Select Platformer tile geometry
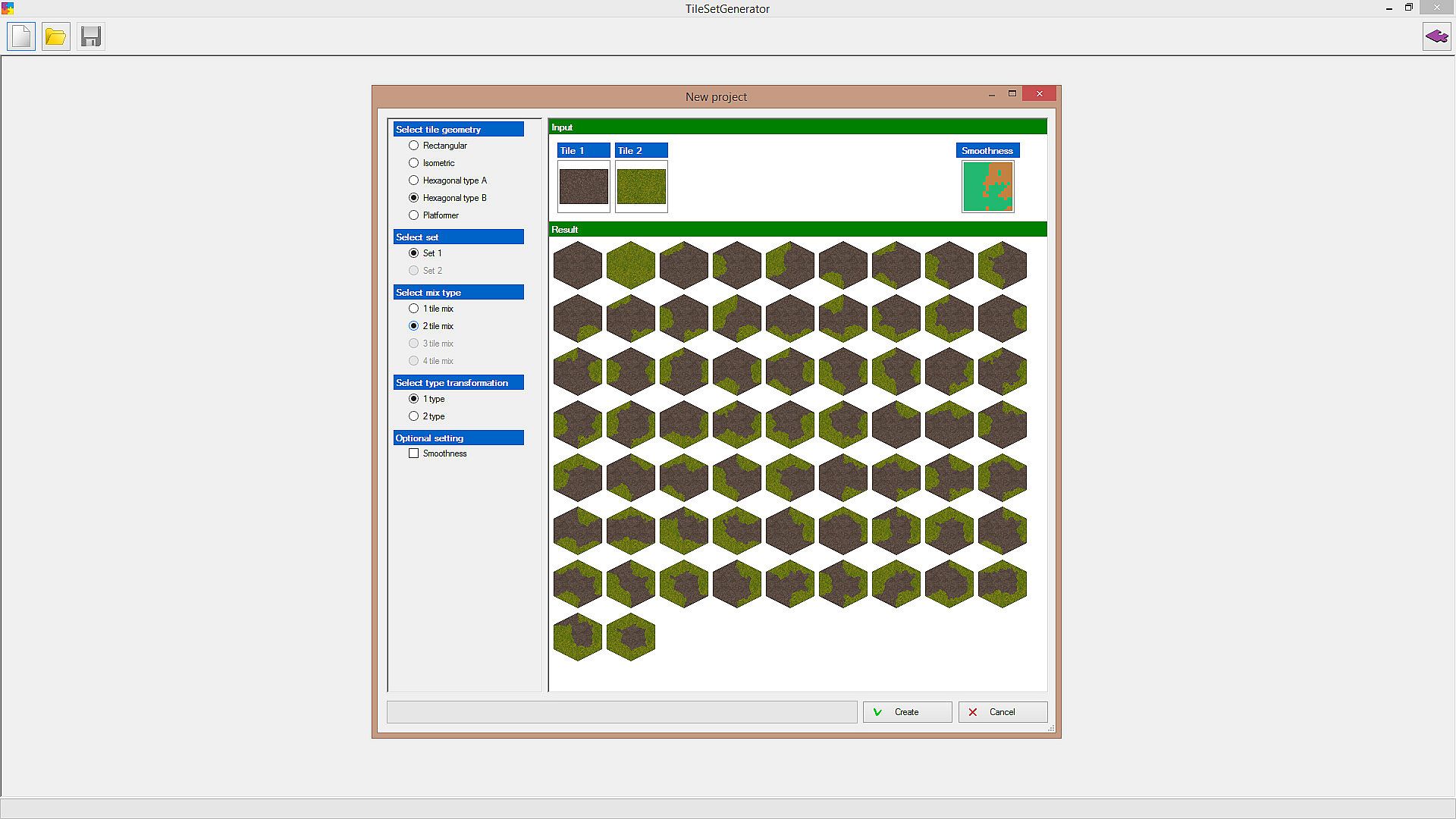This screenshot has width=1456, height=819. coord(414,215)
